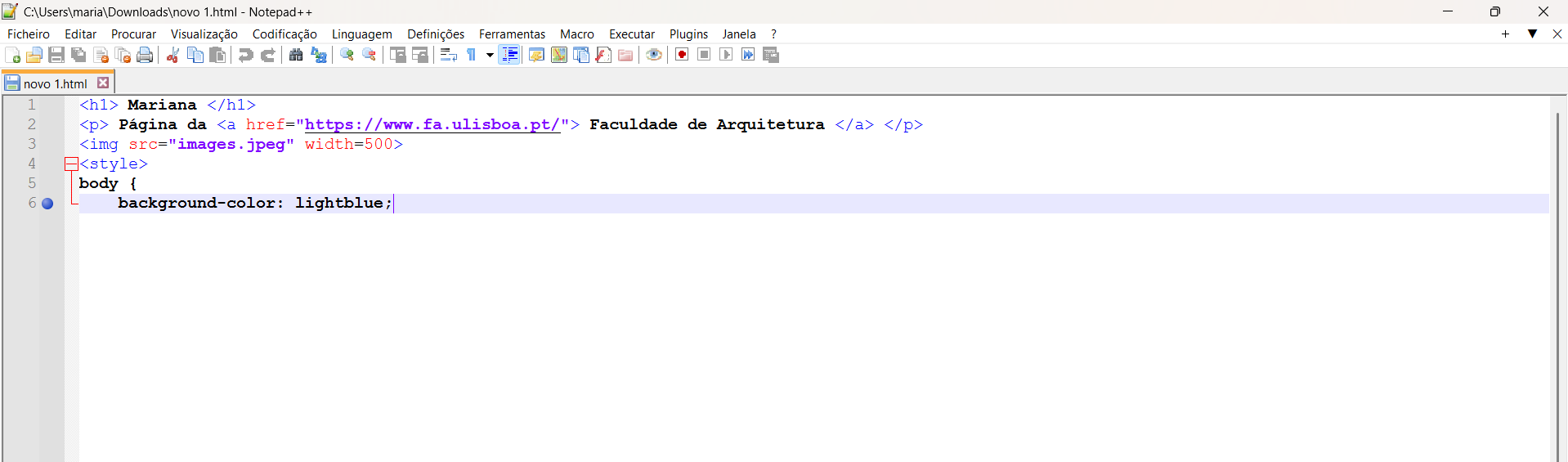The width and height of the screenshot is (1568, 462).
Task: Open the Codificação menu
Action: tap(284, 34)
